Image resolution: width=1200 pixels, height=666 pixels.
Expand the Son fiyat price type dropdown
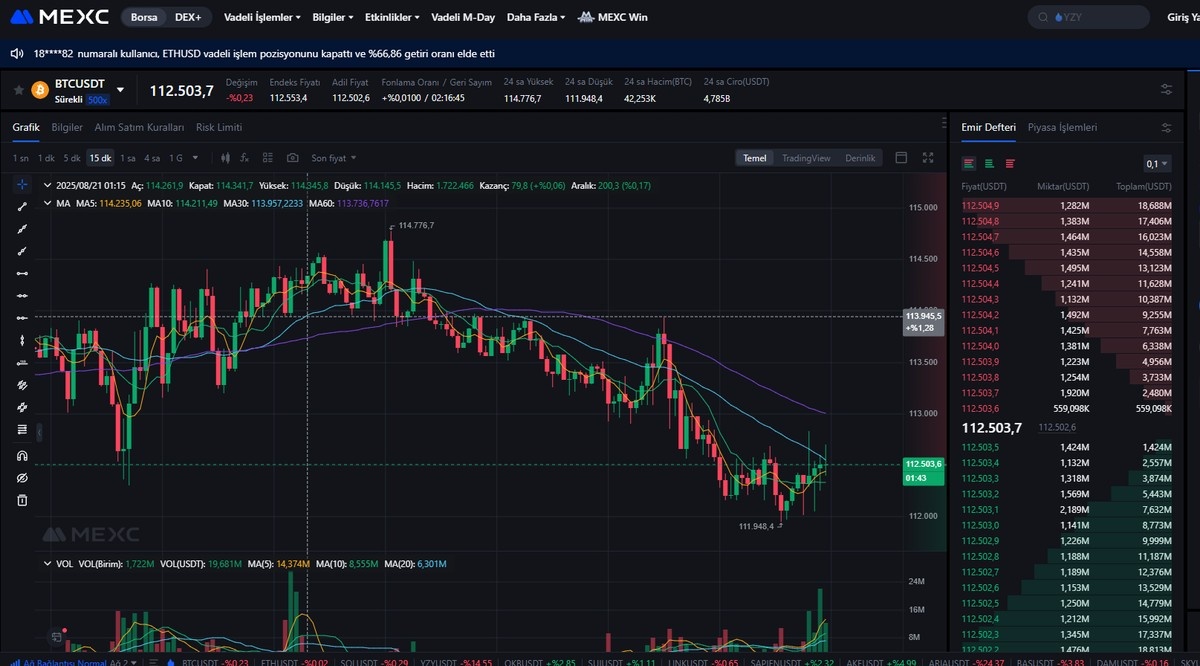pos(333,158)
